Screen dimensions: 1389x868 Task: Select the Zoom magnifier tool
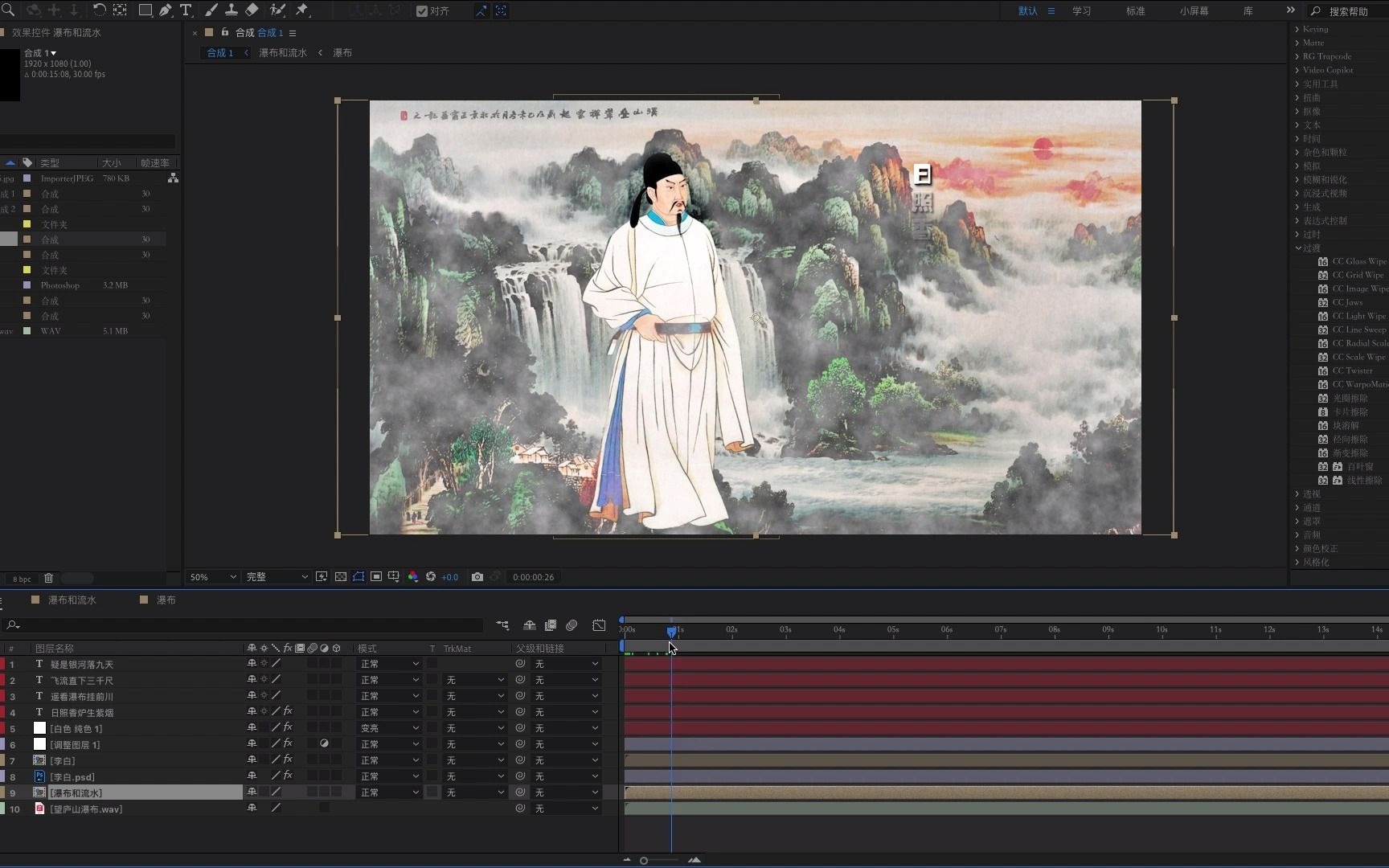pyautogui.click(x=8, y=10)
